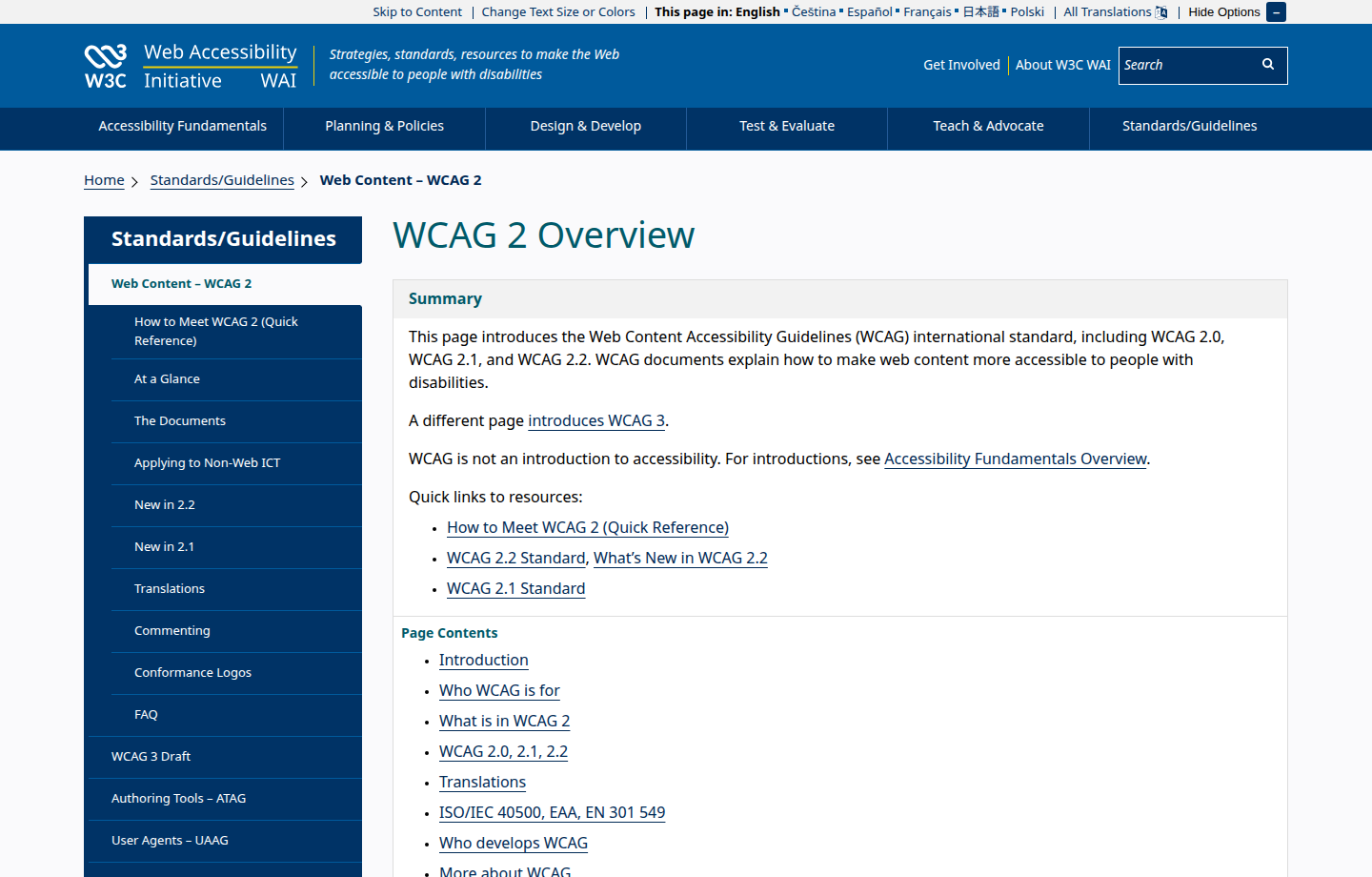Open Conformance Logos sidebar item

pos(236,673)
